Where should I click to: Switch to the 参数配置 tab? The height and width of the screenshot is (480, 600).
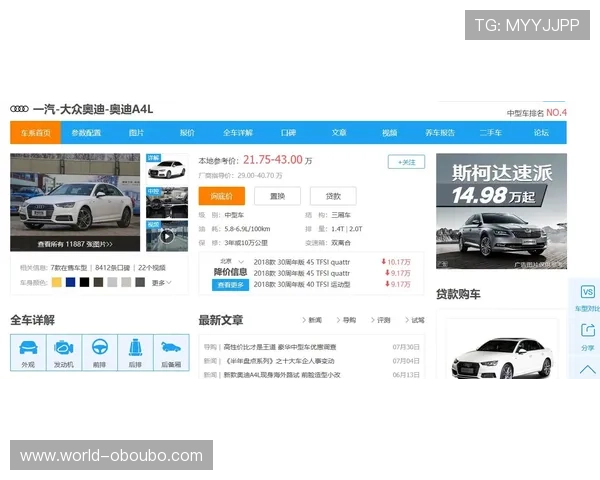(86, 133)
